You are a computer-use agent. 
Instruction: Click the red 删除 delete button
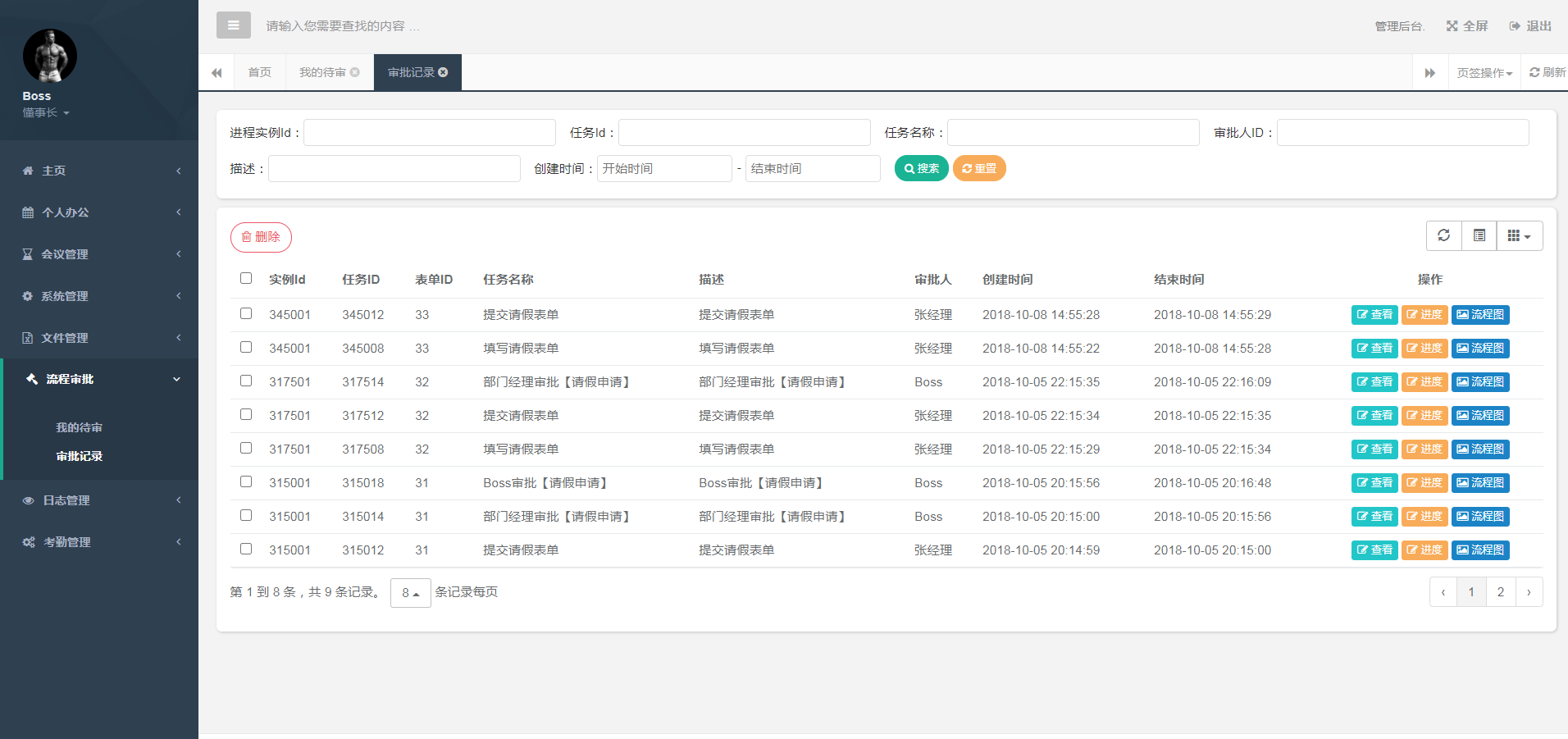click(261, 237)
